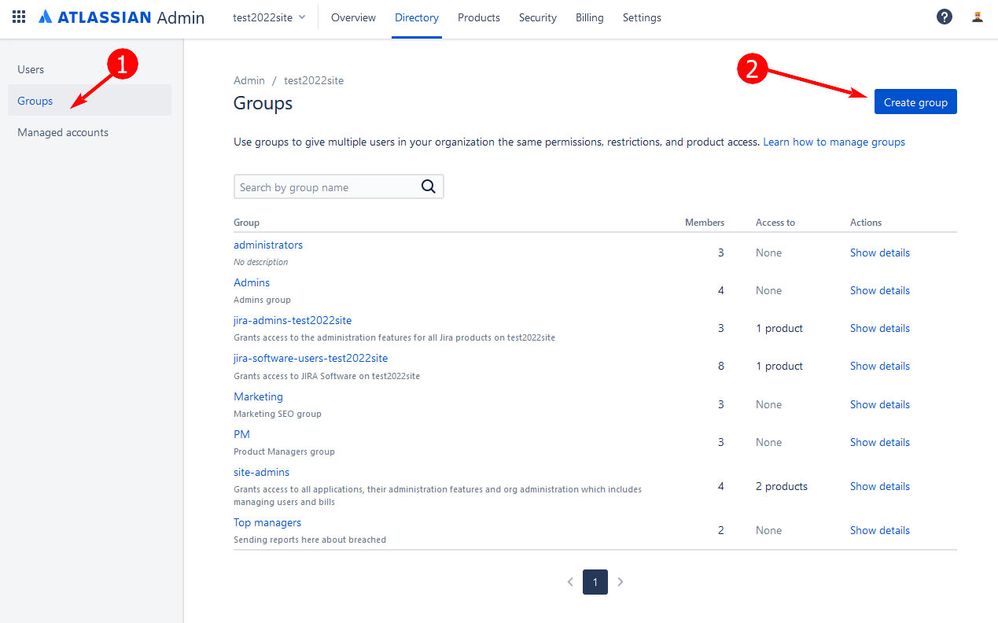Open the Billing tab
The height and width of the screenshot is (623, 998).
(x=589, y=18)
